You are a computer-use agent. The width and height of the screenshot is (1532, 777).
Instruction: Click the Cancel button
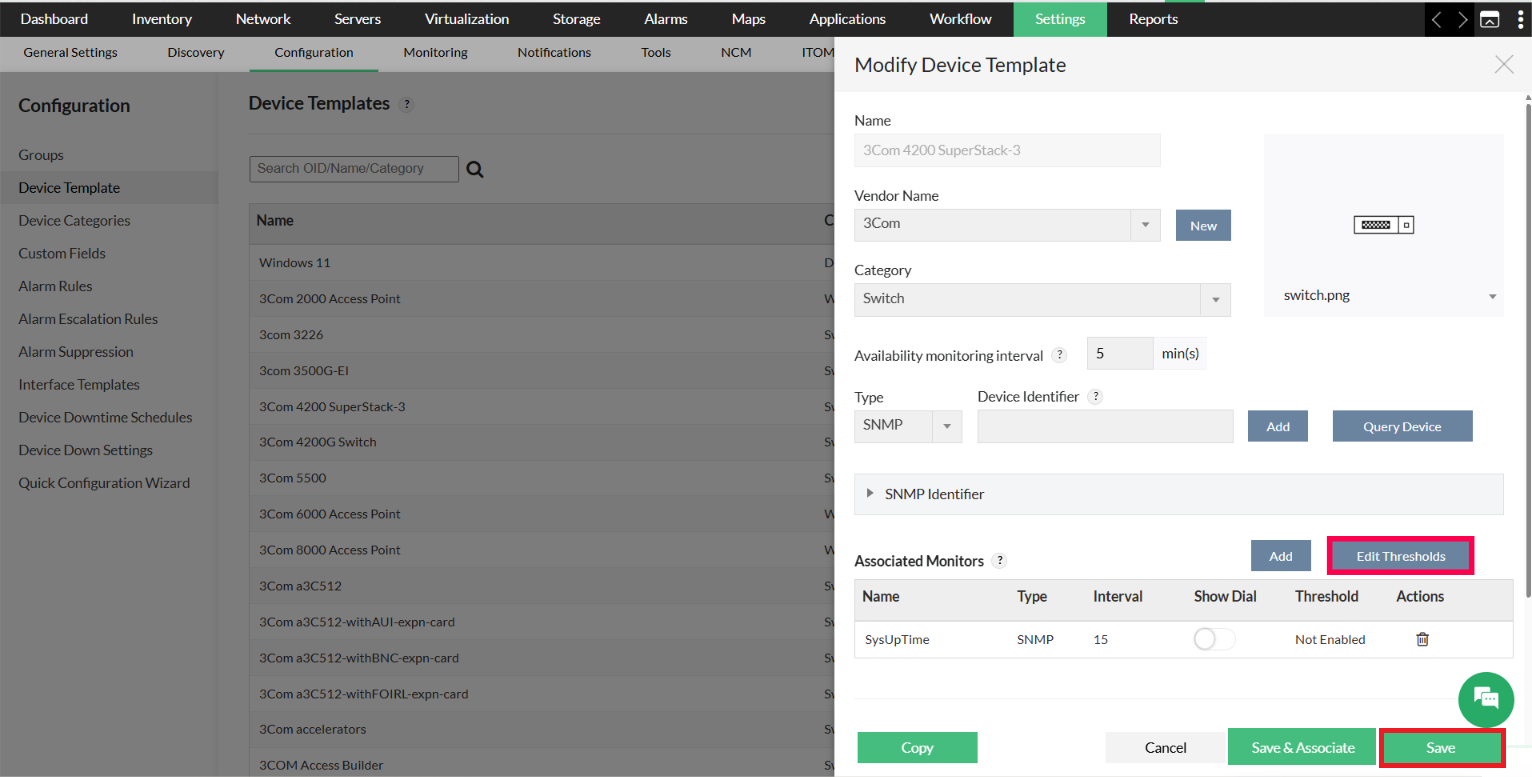coord(1166,748)
